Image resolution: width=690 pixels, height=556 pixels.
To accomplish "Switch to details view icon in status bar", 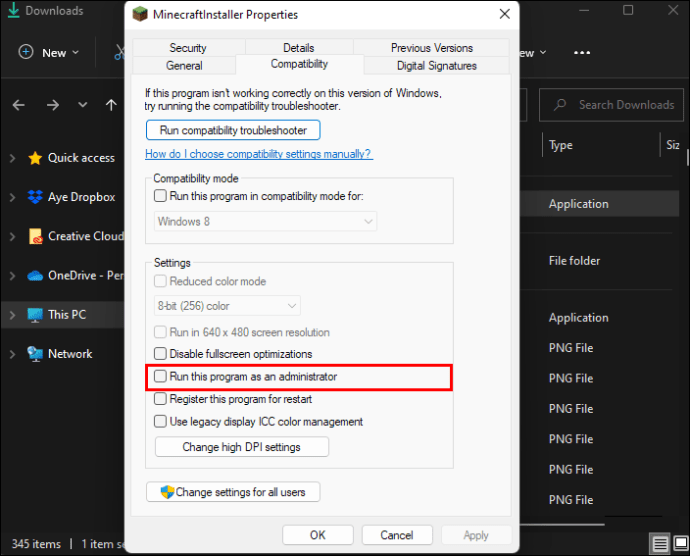I will (x=660, y=544).
